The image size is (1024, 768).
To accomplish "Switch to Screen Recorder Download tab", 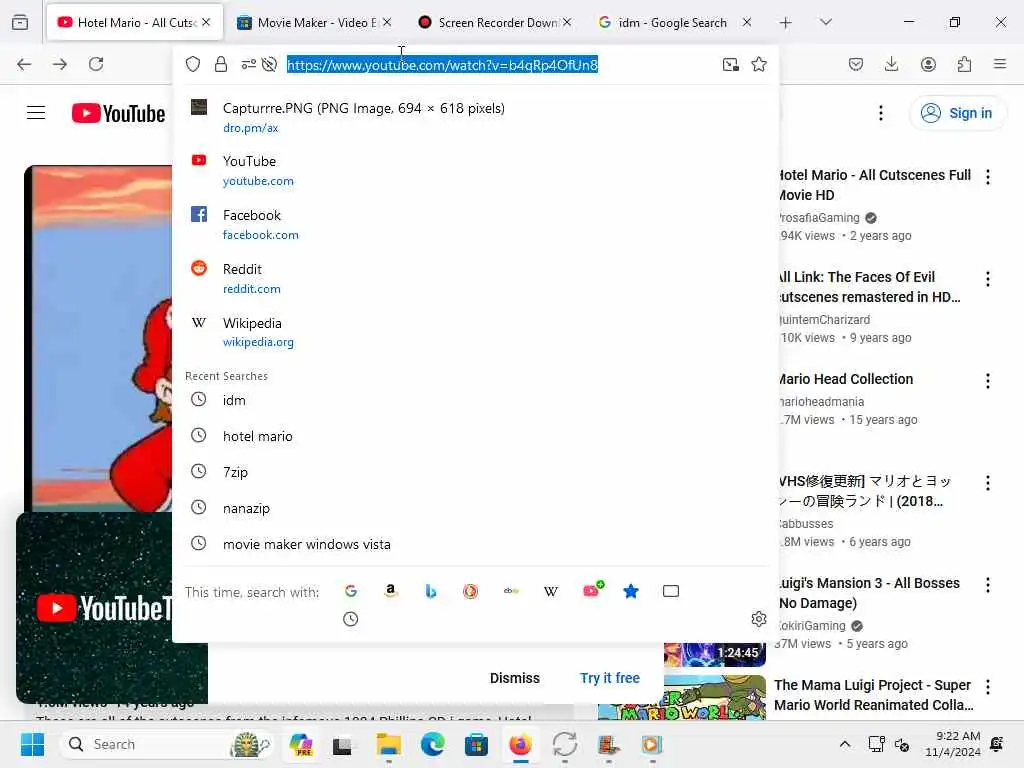I will pyautogui.click(x=494, y=22).
